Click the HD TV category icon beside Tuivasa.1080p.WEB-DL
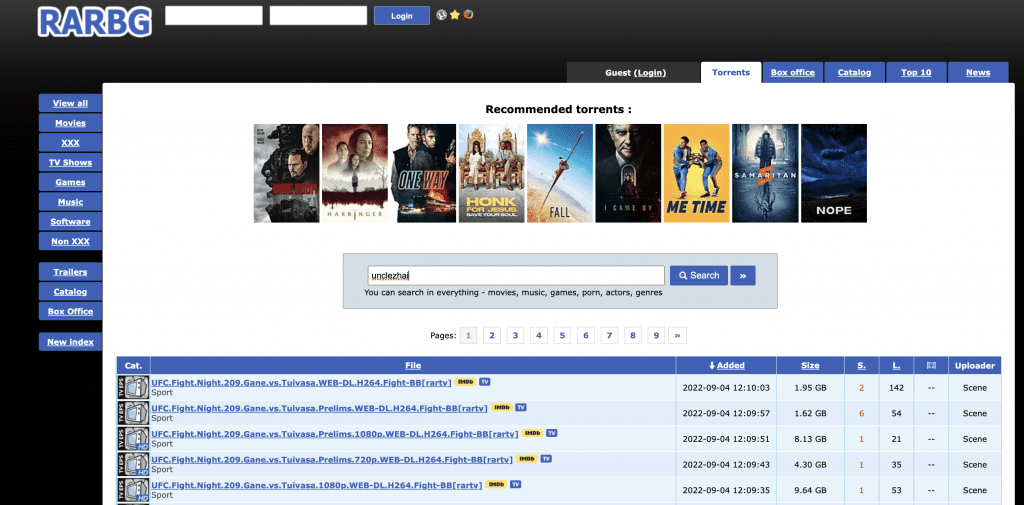Image resolution: width=1024 pixels, height=505 pixels. point(133,490)
